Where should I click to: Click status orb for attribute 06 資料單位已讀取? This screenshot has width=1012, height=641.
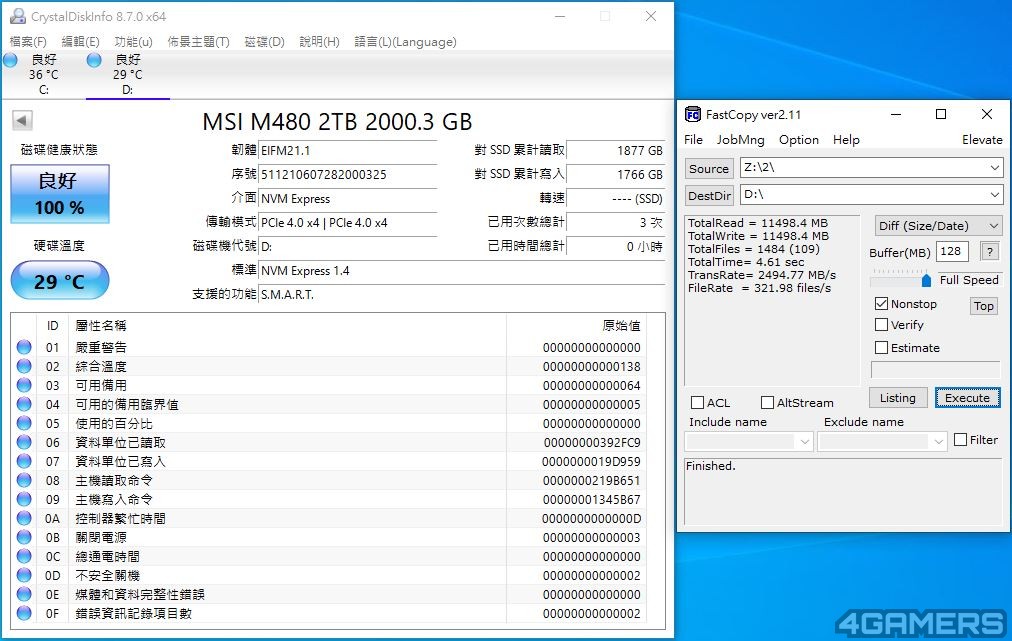(24, 442)
